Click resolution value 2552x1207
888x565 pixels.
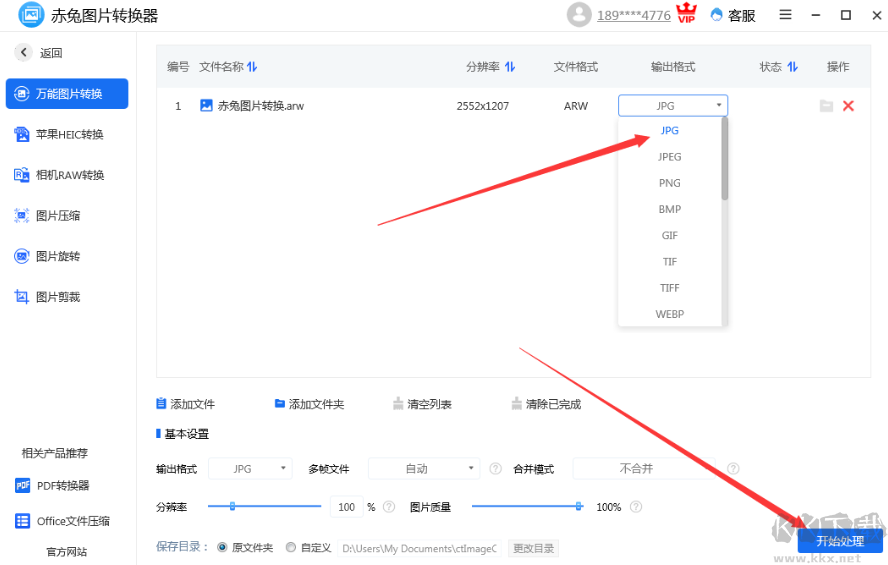coord(483,106)
